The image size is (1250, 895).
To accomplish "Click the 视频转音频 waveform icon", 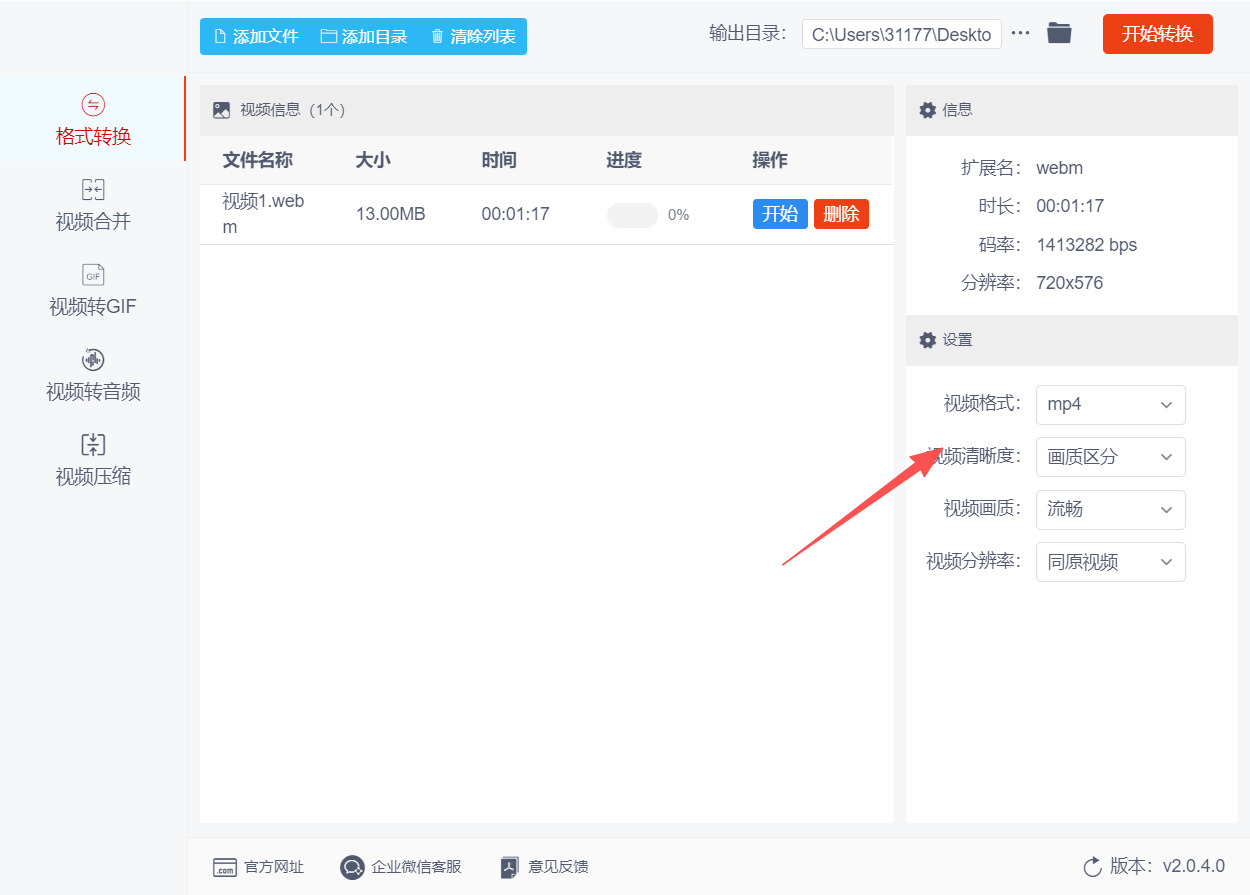I will pos(93,360).
